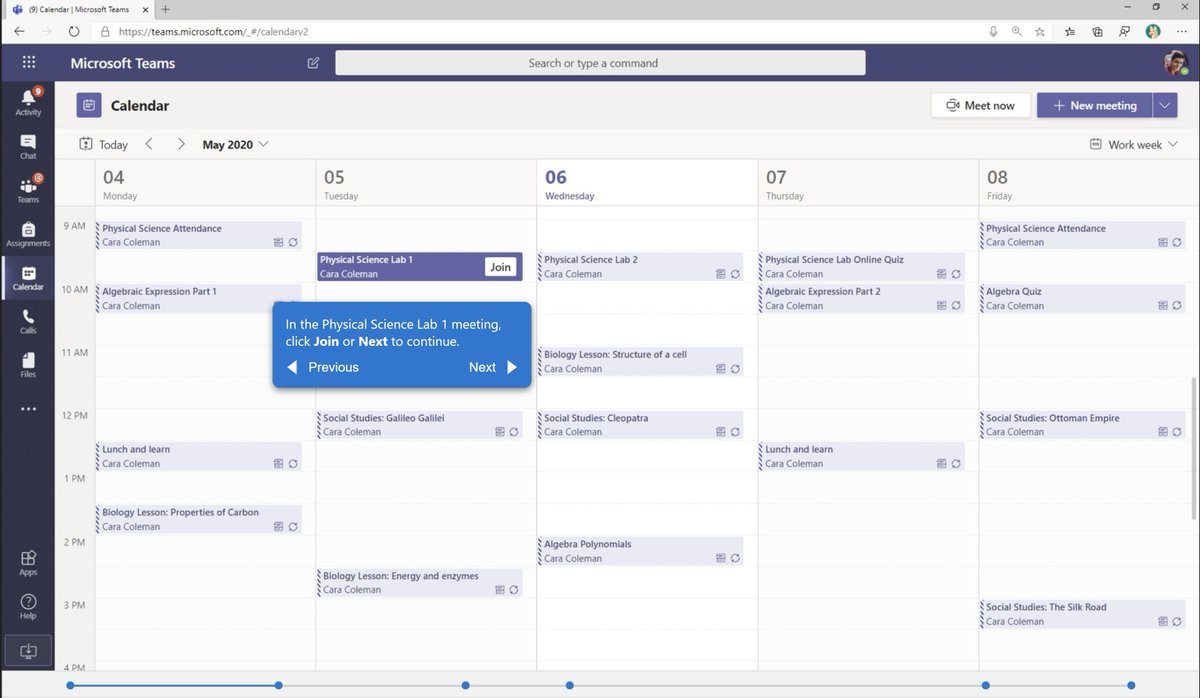1200x698 pixels.
Task: Open the browser favorites list icon
Action: click(x=1070, y=31)
